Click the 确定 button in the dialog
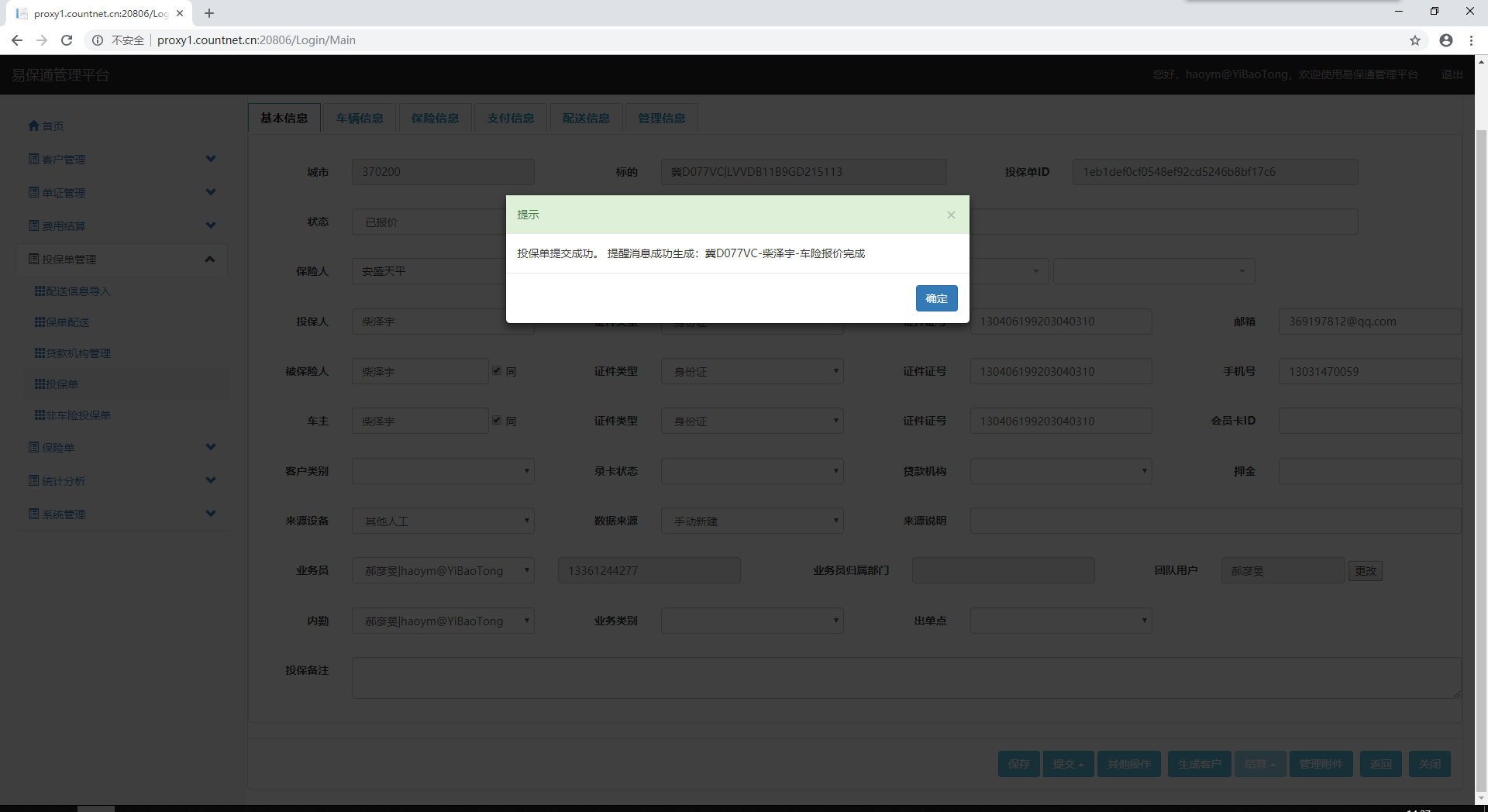The height and width of the screenshot is (812, 1488). 936,298
